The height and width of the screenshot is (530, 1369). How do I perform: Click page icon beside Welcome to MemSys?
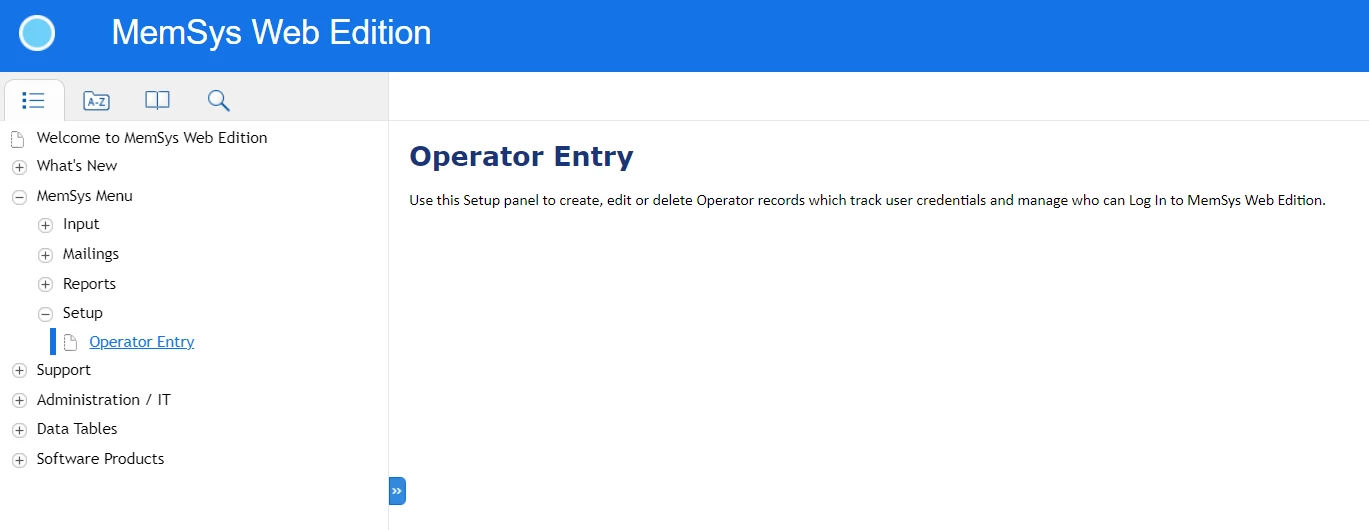click(x=18, y=138)
